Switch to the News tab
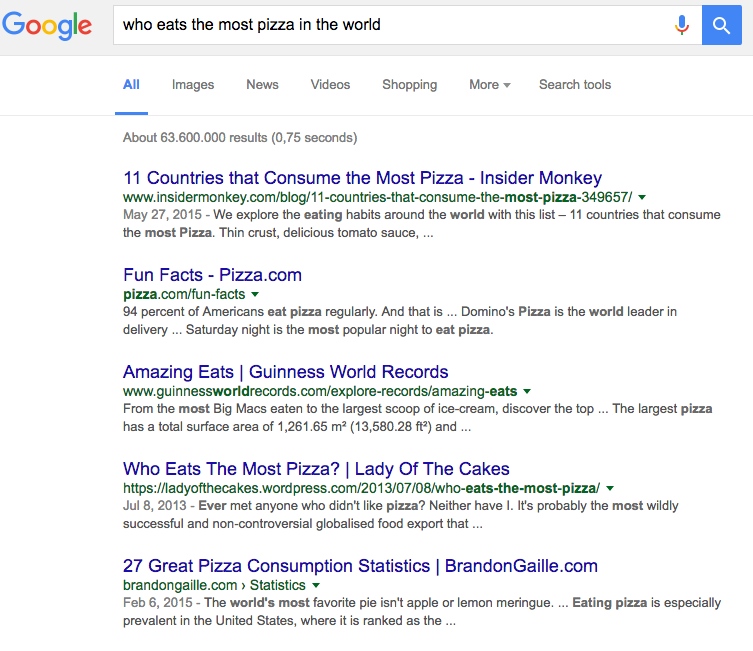Image resolution: width=753 pixels, height=651 pixels. pos(262,84)
